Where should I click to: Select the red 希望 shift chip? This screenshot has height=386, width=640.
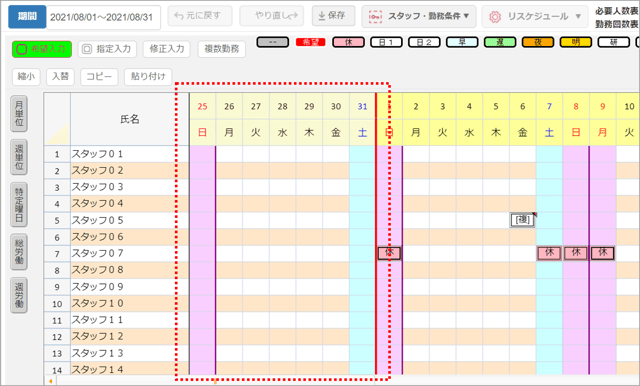pos(311,42)
